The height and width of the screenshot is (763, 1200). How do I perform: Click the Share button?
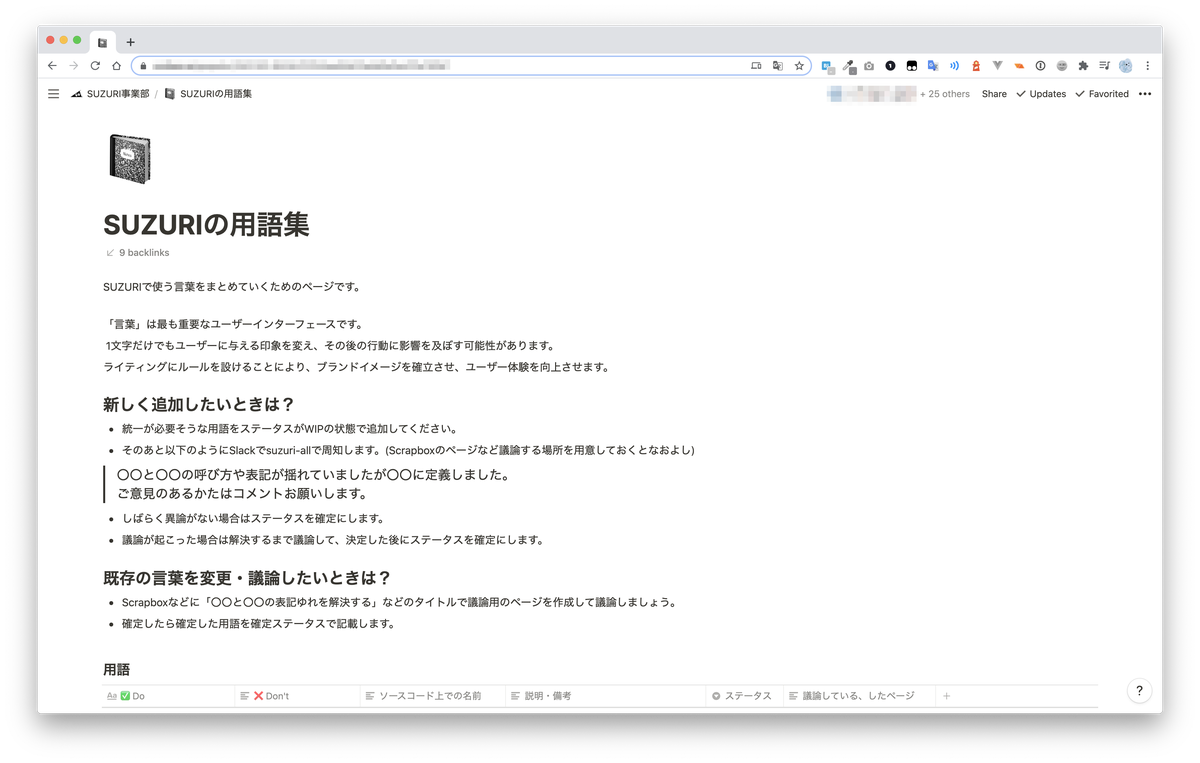tap(993, 93)
